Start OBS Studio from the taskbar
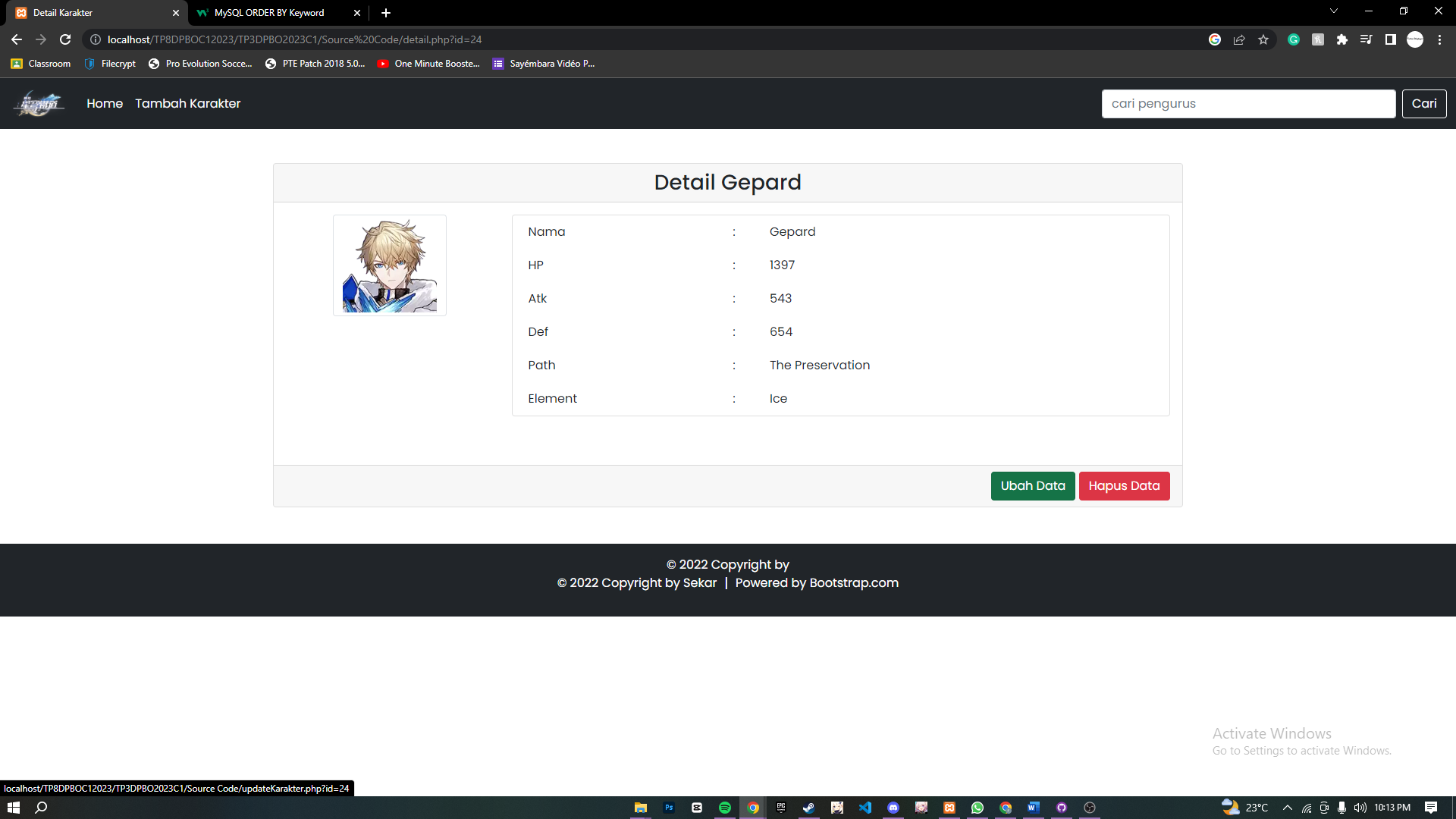 pyautogui.click(x=1090, y=807)
